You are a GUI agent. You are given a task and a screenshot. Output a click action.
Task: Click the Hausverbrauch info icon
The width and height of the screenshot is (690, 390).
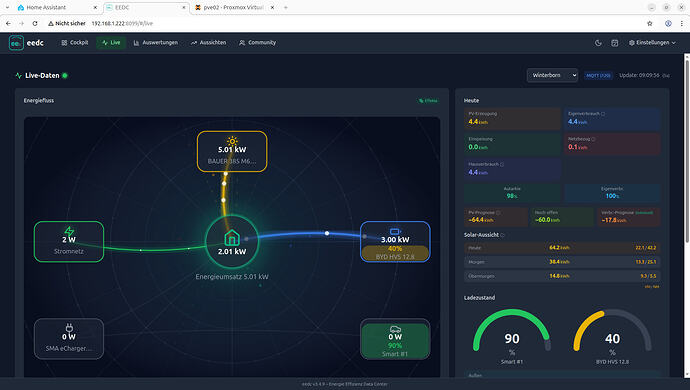pyautogui.click(x=502, y=164)
